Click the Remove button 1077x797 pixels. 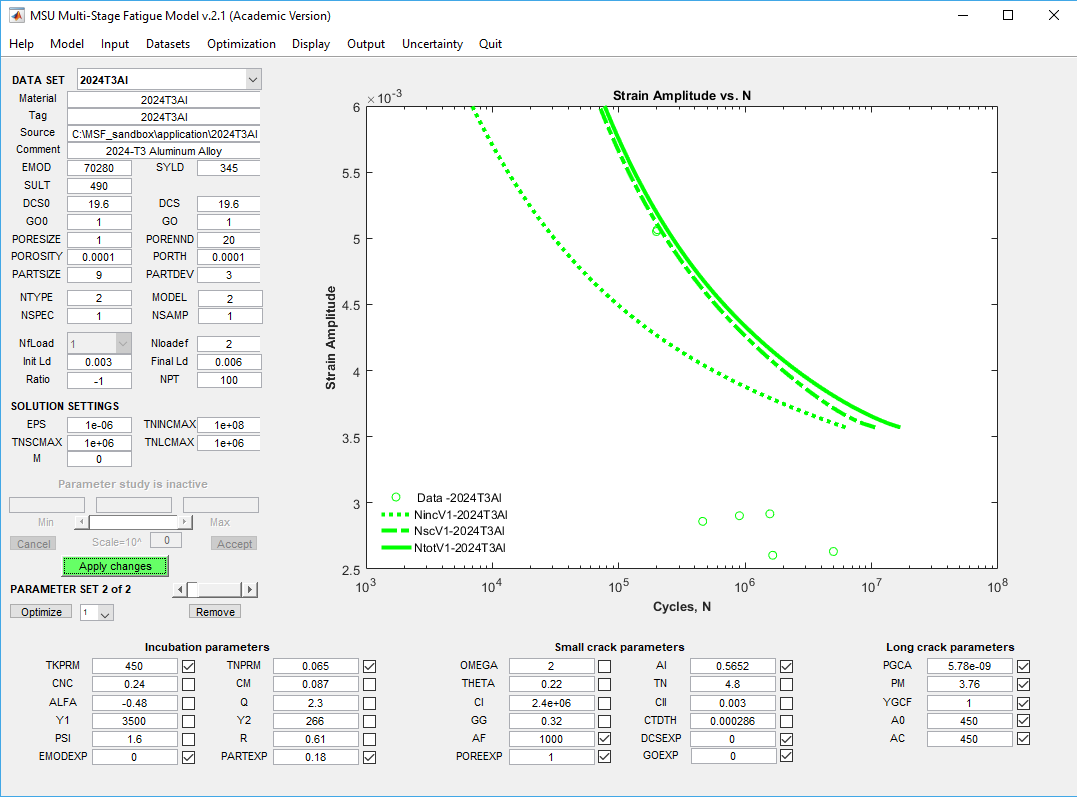215,612
